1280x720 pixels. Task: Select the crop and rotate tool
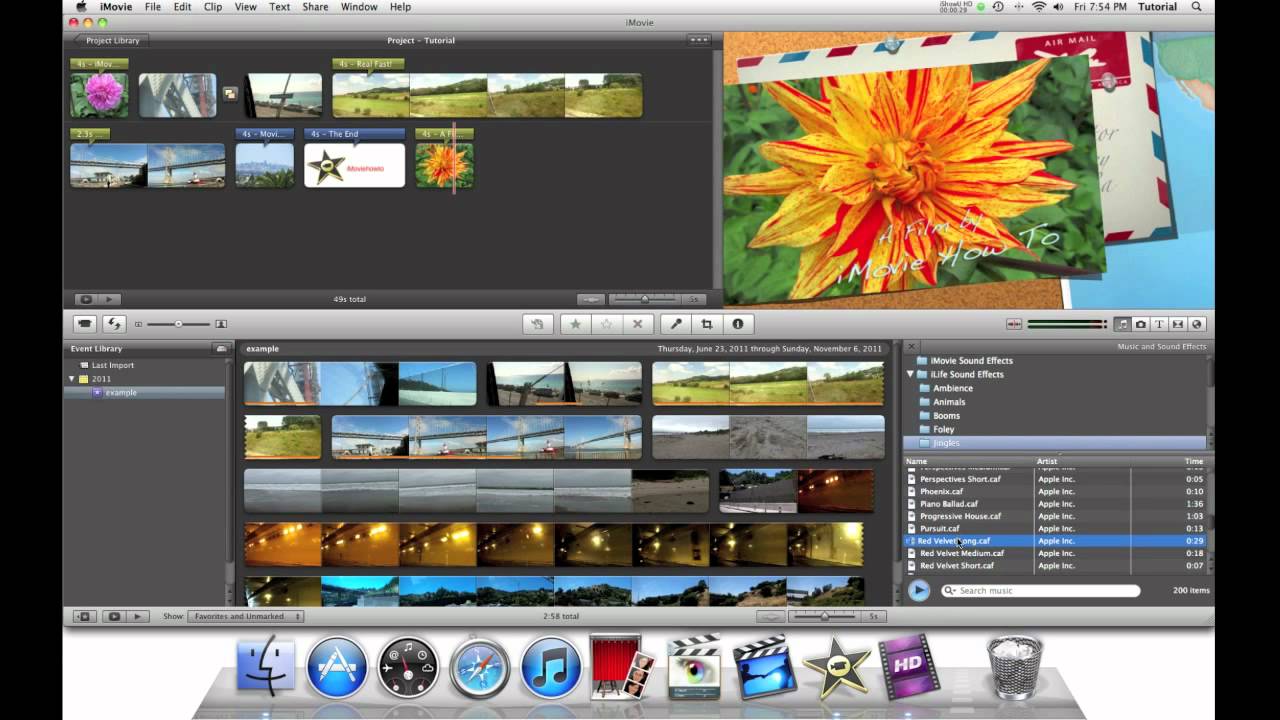[707, 324]
